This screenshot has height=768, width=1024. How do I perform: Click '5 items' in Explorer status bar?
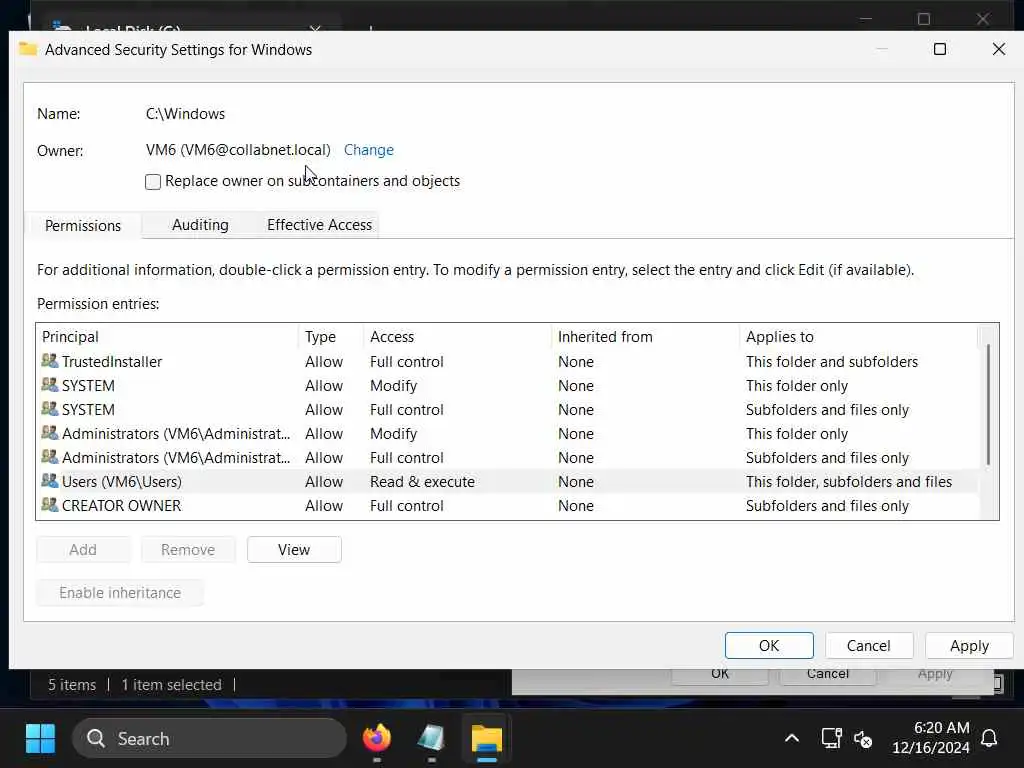coord(72,684)
